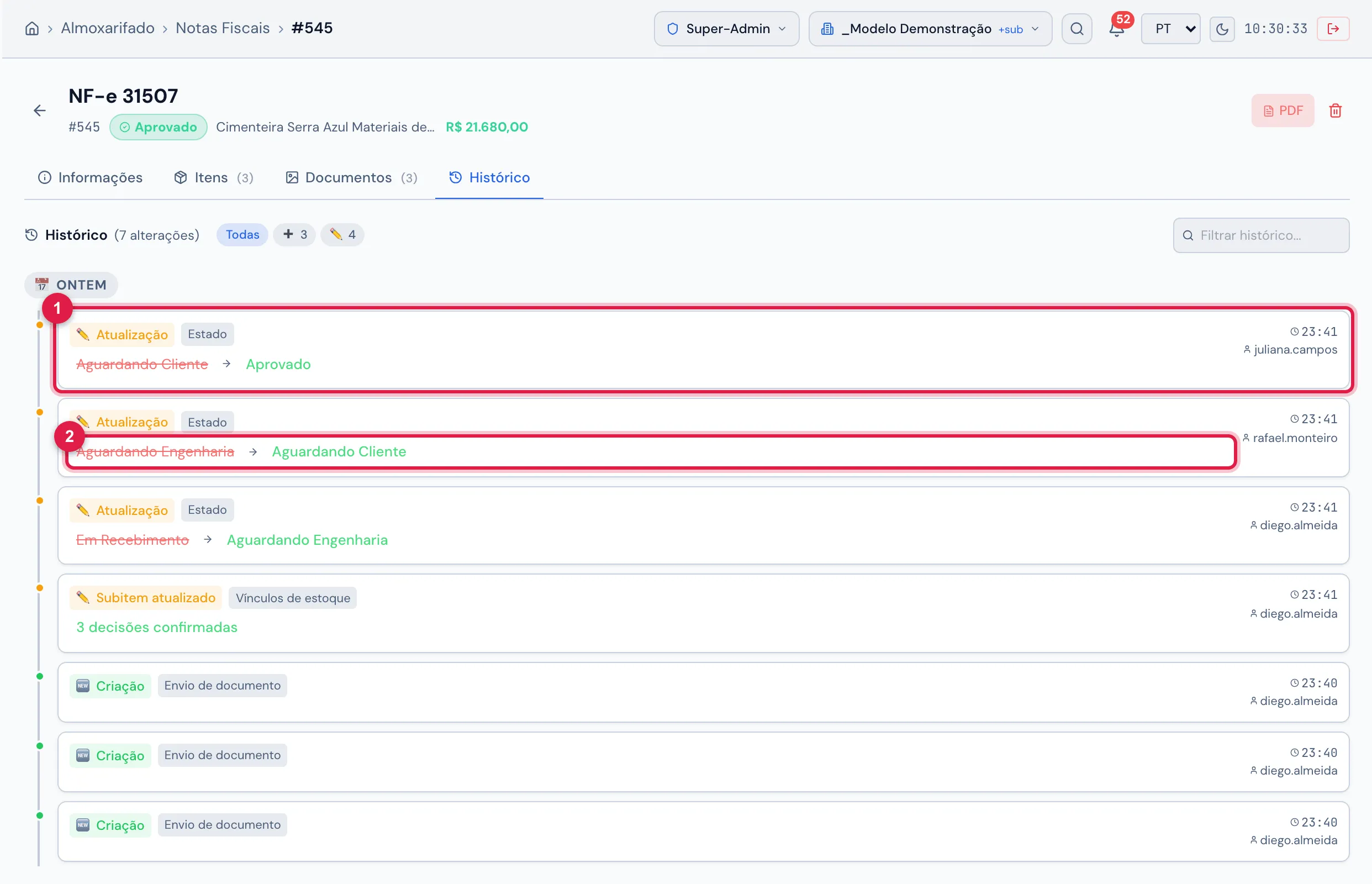Viewport: 1372px width, 884px height.
Task: Export invoice using PDF button
Action: (1283, 110)
